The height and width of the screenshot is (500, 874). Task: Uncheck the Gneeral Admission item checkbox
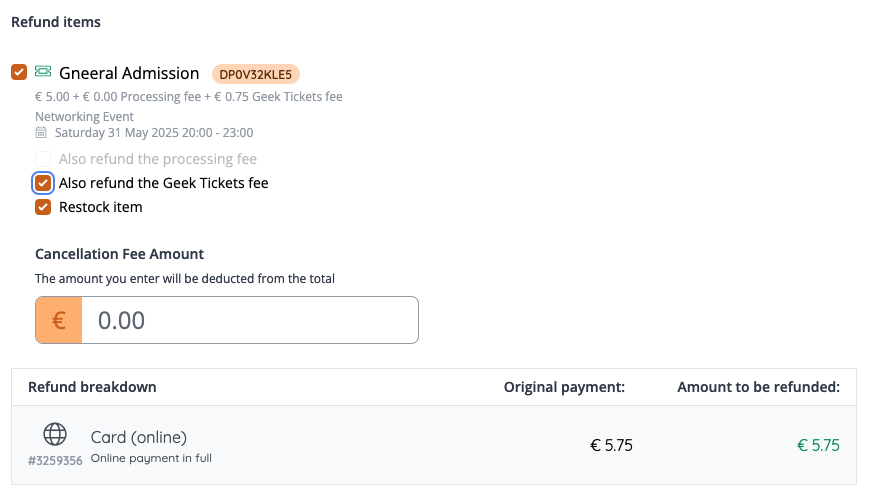[19, 72]
